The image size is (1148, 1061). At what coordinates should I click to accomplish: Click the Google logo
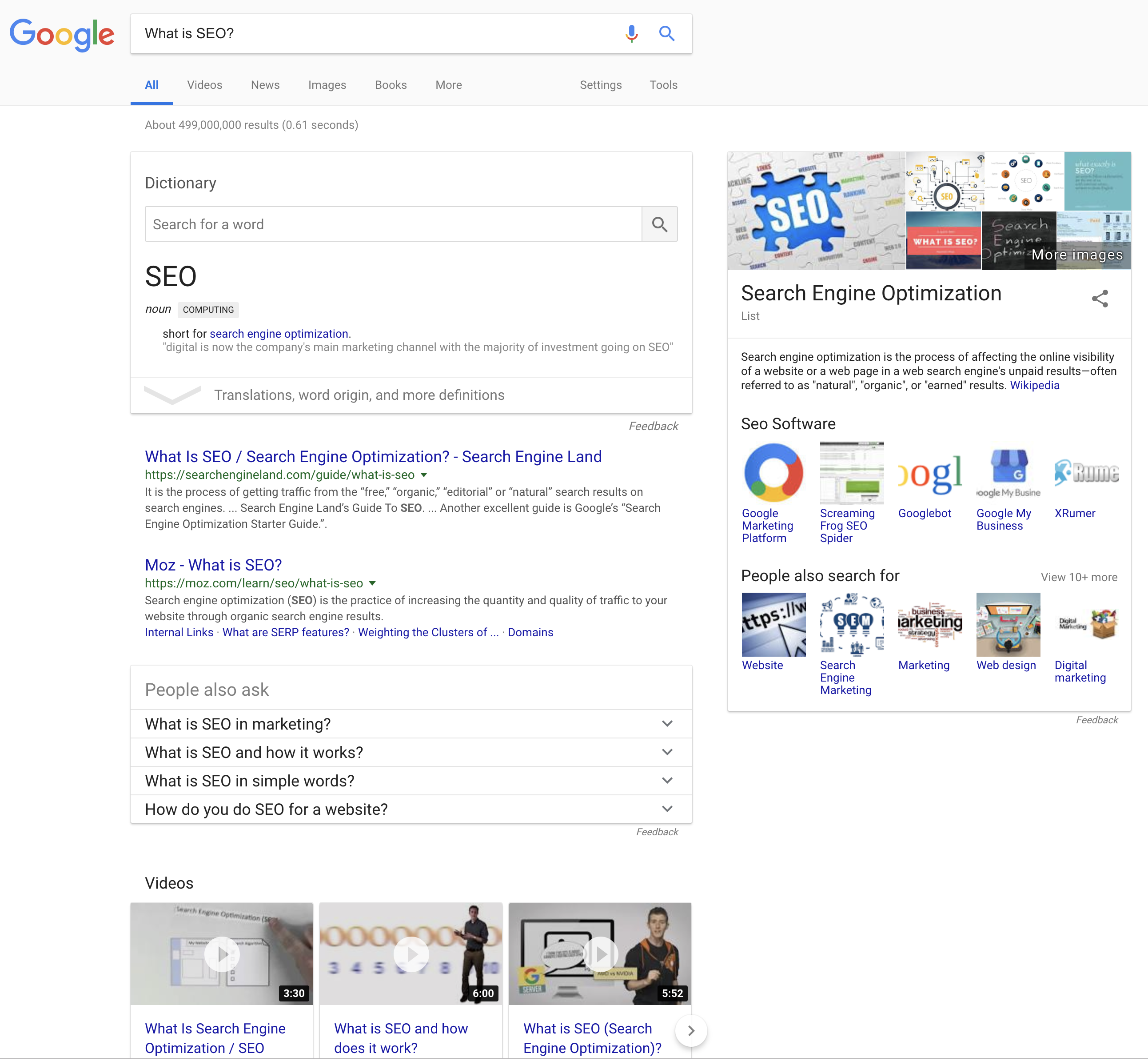pos(62,35)
